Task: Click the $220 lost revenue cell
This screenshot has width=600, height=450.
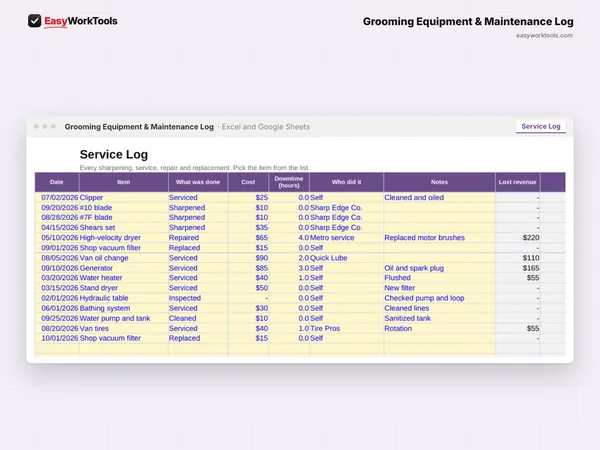Action: pyautogui.click(x=518, y=238)
